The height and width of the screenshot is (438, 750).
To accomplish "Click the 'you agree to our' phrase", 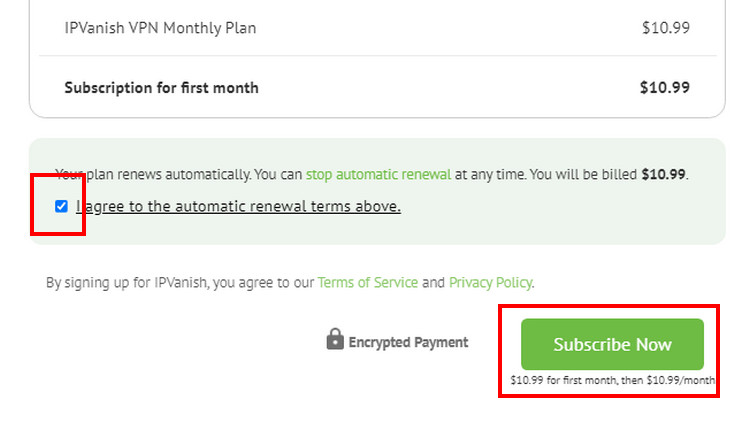I will (x=264, y=283).
